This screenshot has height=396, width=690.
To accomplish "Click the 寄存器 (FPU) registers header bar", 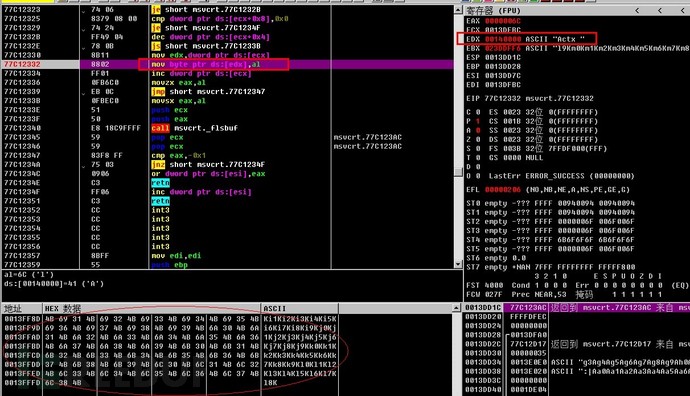I will [576, 10].
